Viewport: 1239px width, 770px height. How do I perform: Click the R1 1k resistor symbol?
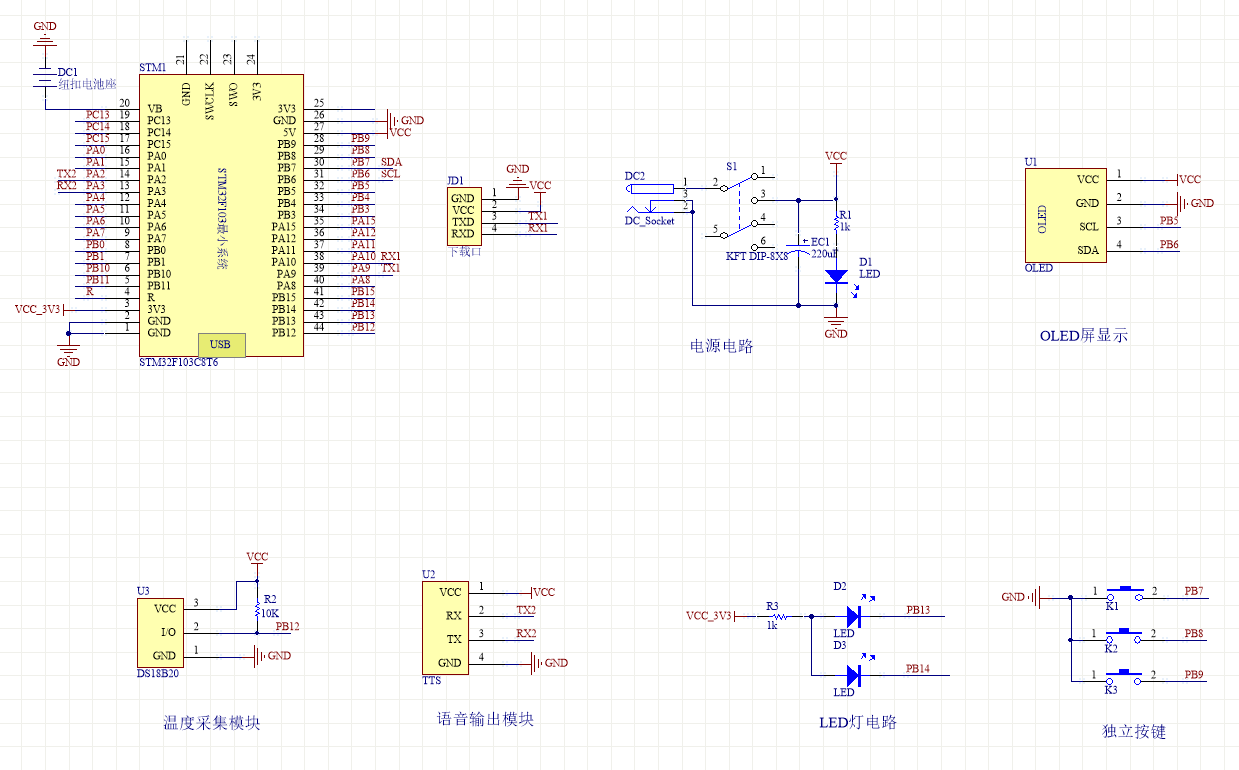(836, 220)
